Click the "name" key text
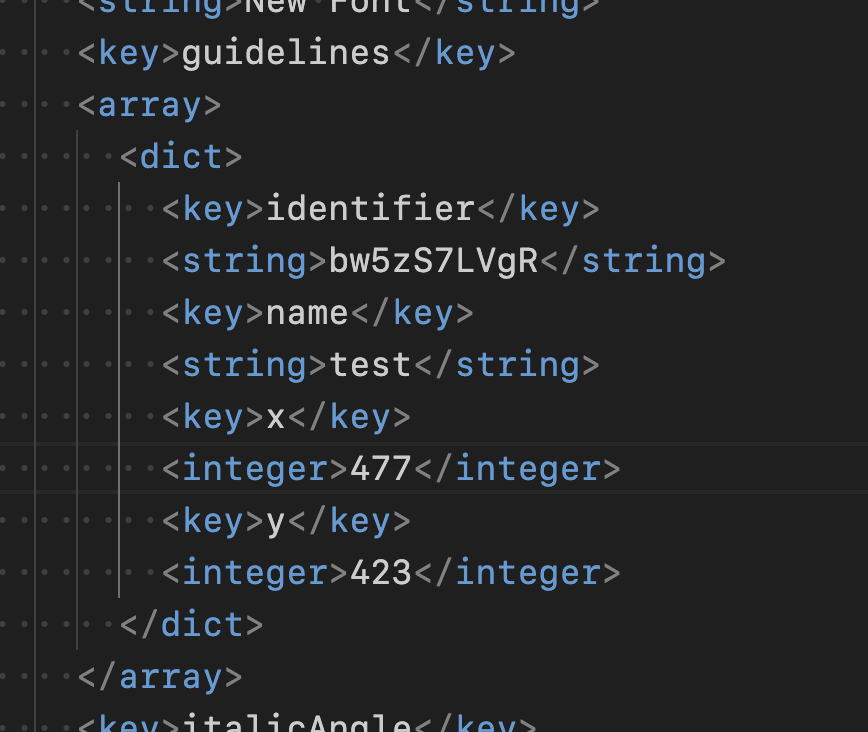Screen dimensions: 868x732 tap(307, 313)
